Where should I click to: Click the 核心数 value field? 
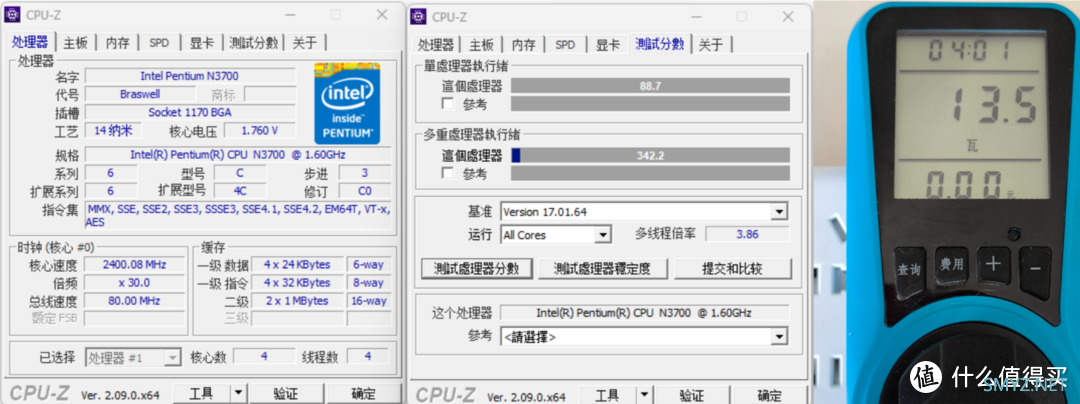[264, 357]
